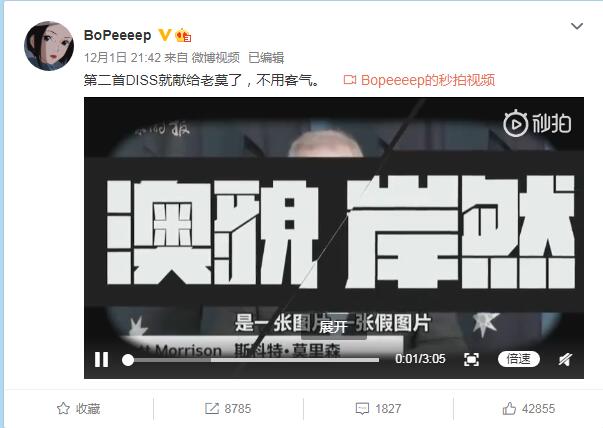Favorite the post with 收藏 star

pos(78,408)
